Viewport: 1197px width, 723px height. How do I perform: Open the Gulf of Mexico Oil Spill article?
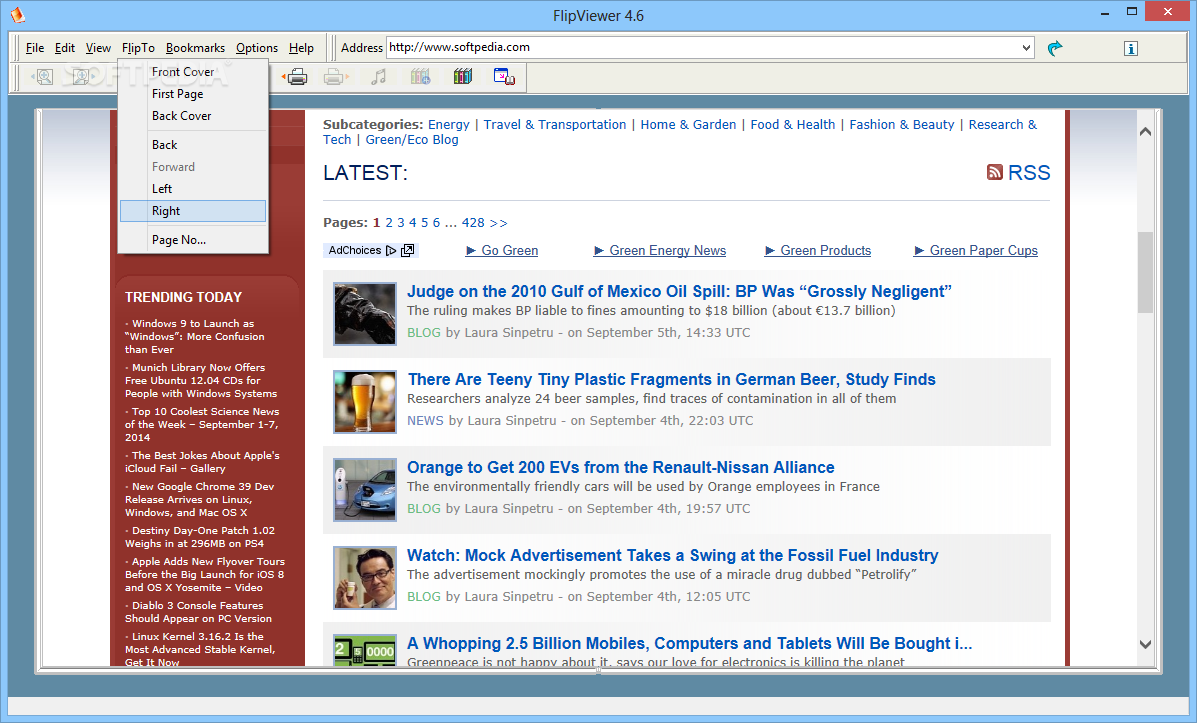tap(679, 291)
